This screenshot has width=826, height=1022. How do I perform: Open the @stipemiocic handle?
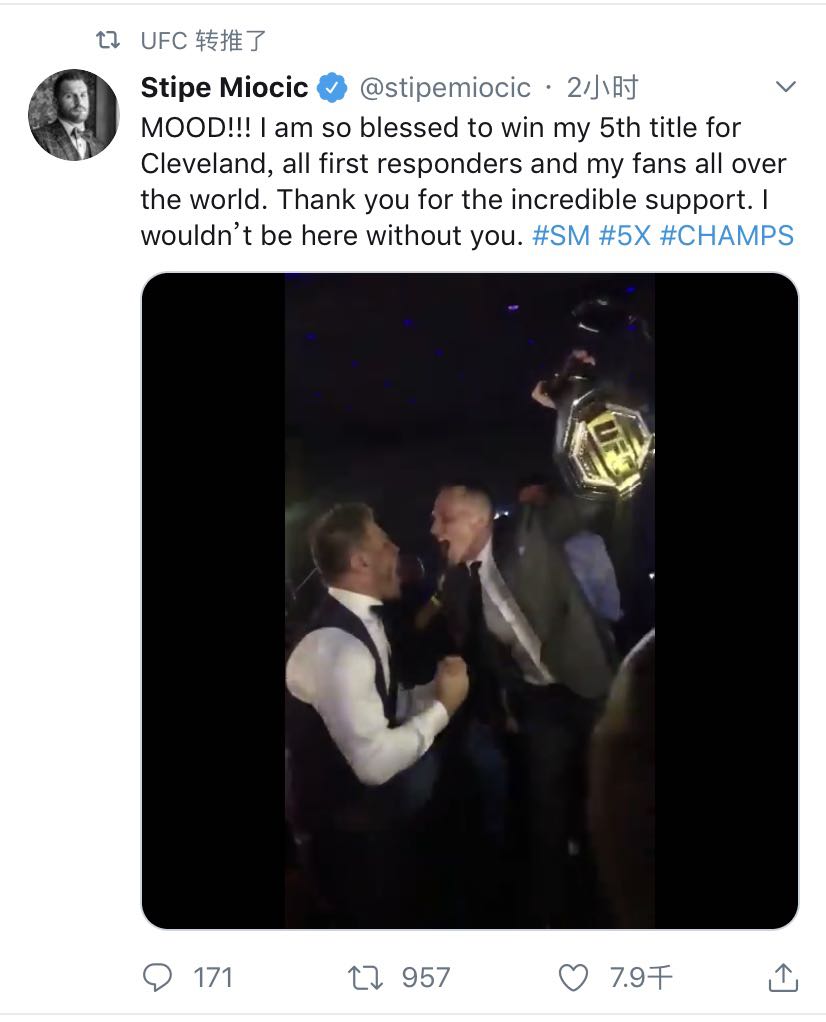(x=445, y=88)
